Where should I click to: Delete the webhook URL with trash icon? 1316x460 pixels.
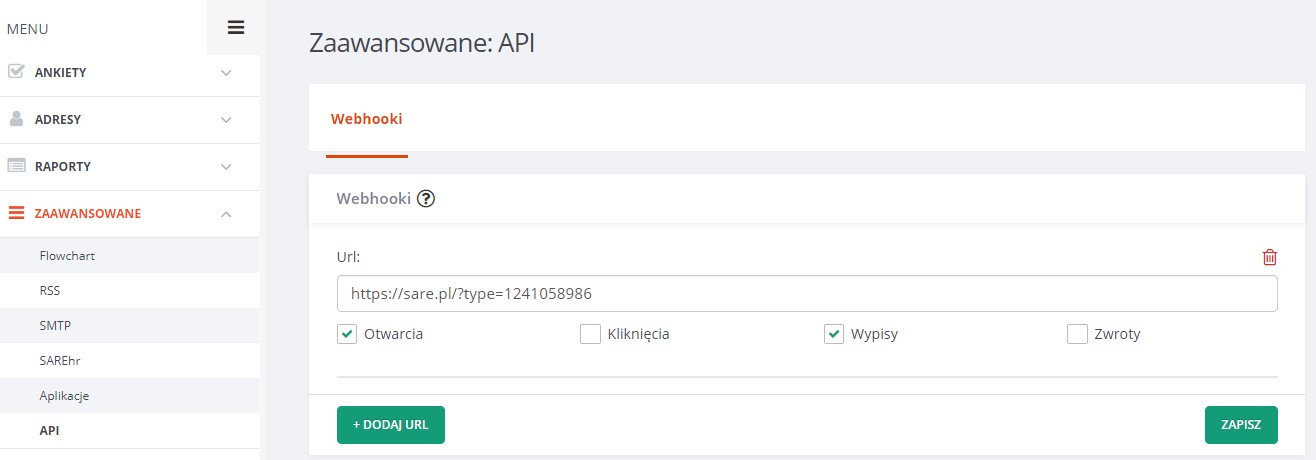click(1270, 257)
